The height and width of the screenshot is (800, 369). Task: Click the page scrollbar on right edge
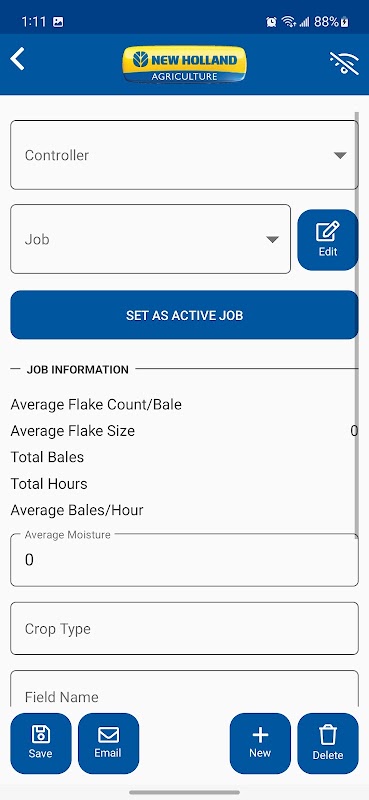[x=357, y=321]
